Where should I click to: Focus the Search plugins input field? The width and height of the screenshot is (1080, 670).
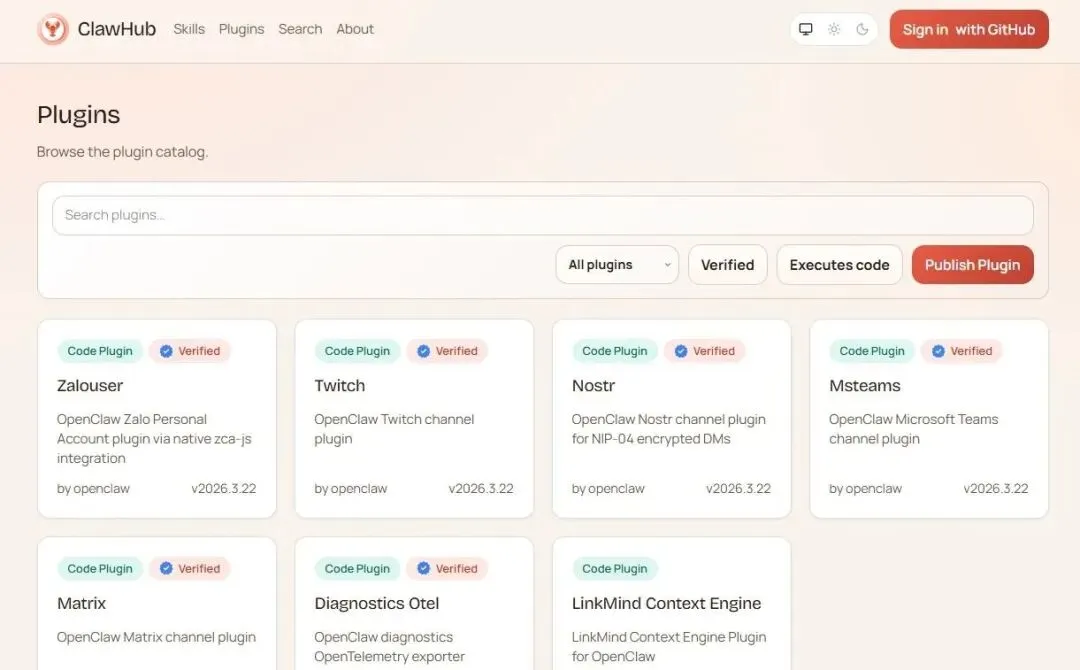point(543,215)
